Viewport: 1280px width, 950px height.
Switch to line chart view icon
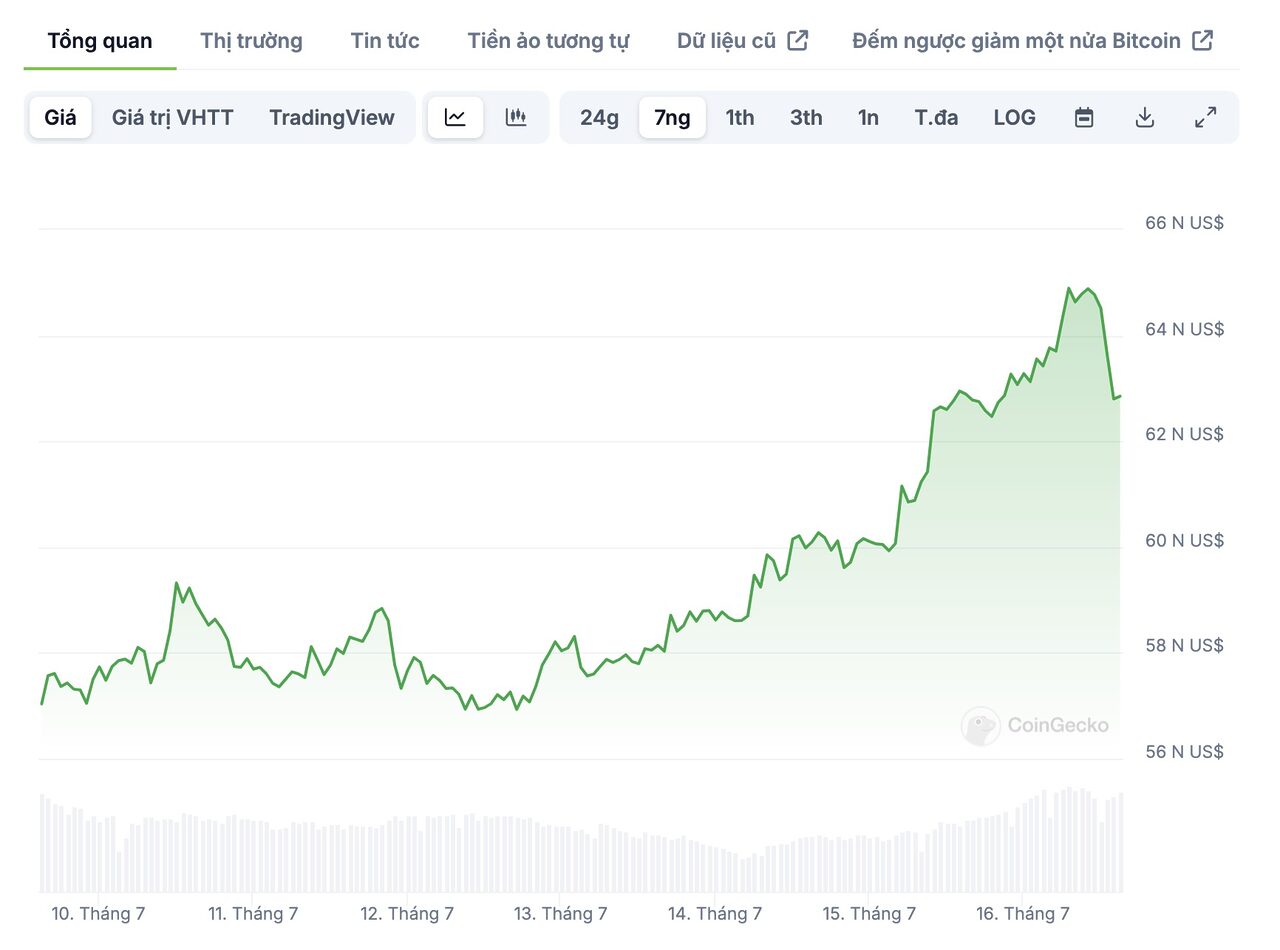tap(455, 117)
